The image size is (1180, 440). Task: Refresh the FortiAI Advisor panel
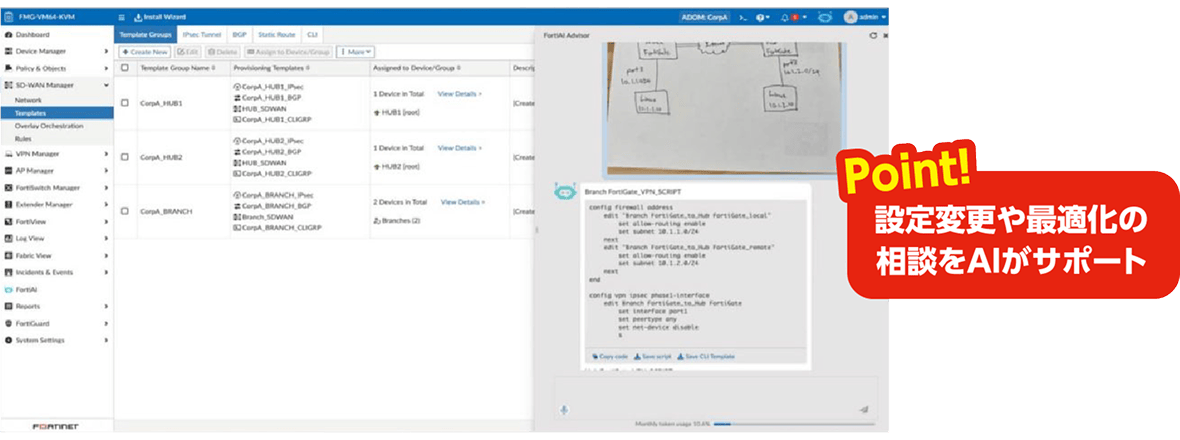coord(874,35)
